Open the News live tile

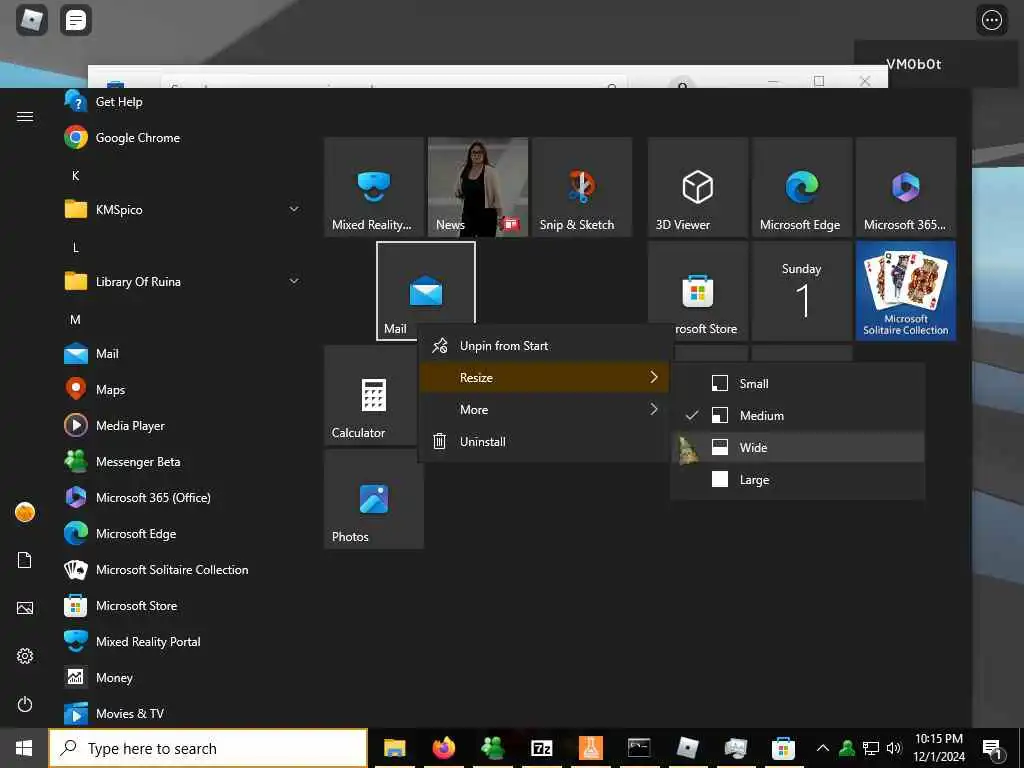coord(478,187)
